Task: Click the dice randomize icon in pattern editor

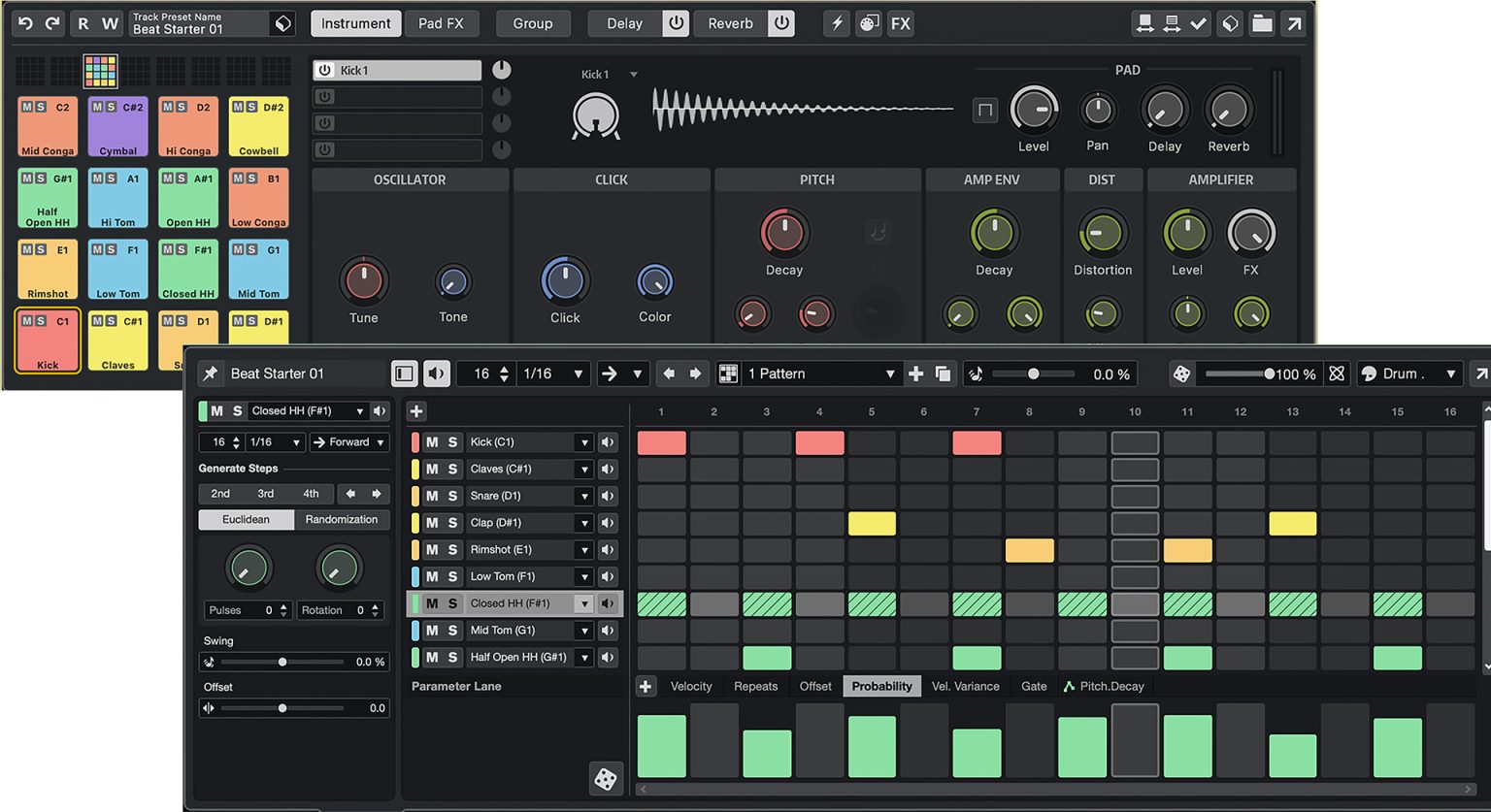Action: point(606,778)
